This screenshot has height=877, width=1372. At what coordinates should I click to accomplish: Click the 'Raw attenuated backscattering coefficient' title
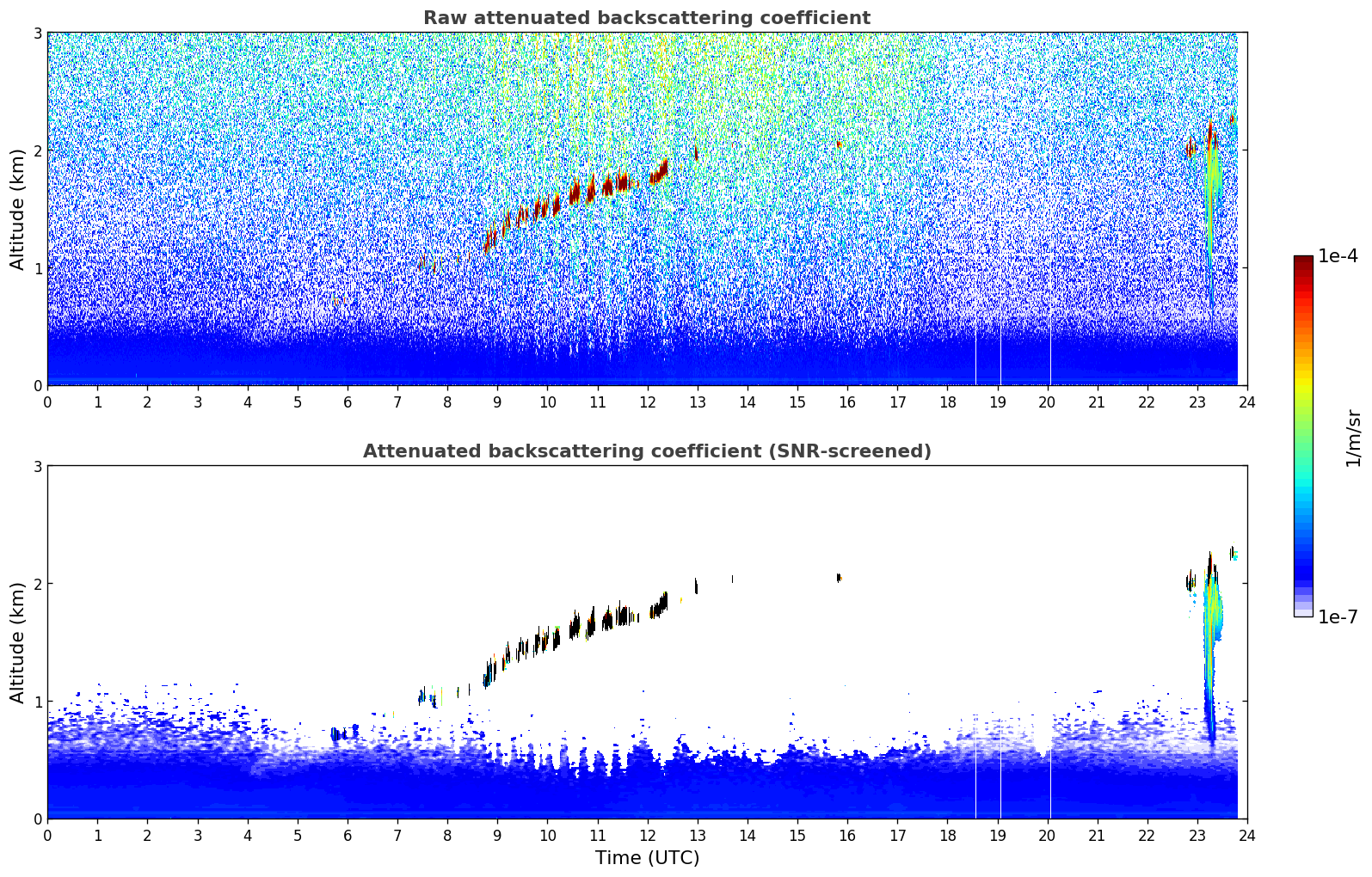[x=647, y=18]
